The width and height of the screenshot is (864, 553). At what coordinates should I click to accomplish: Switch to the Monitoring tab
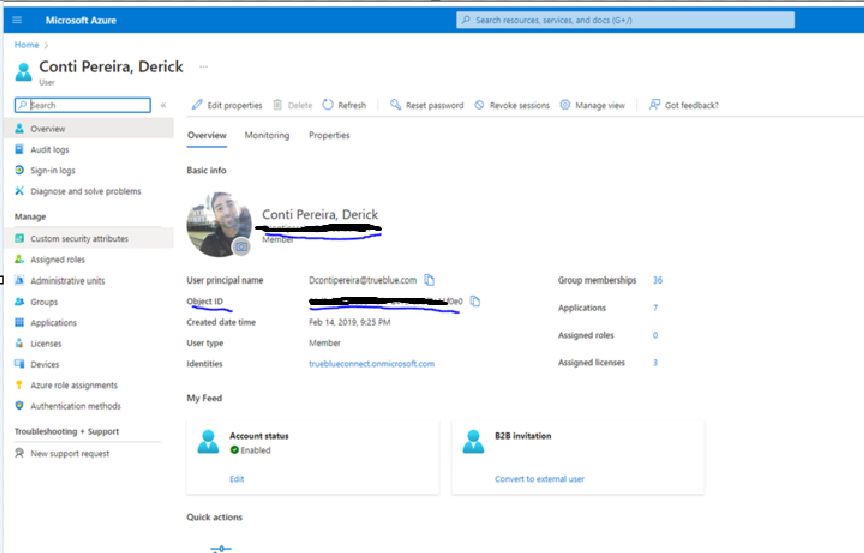tap(267, 135)
